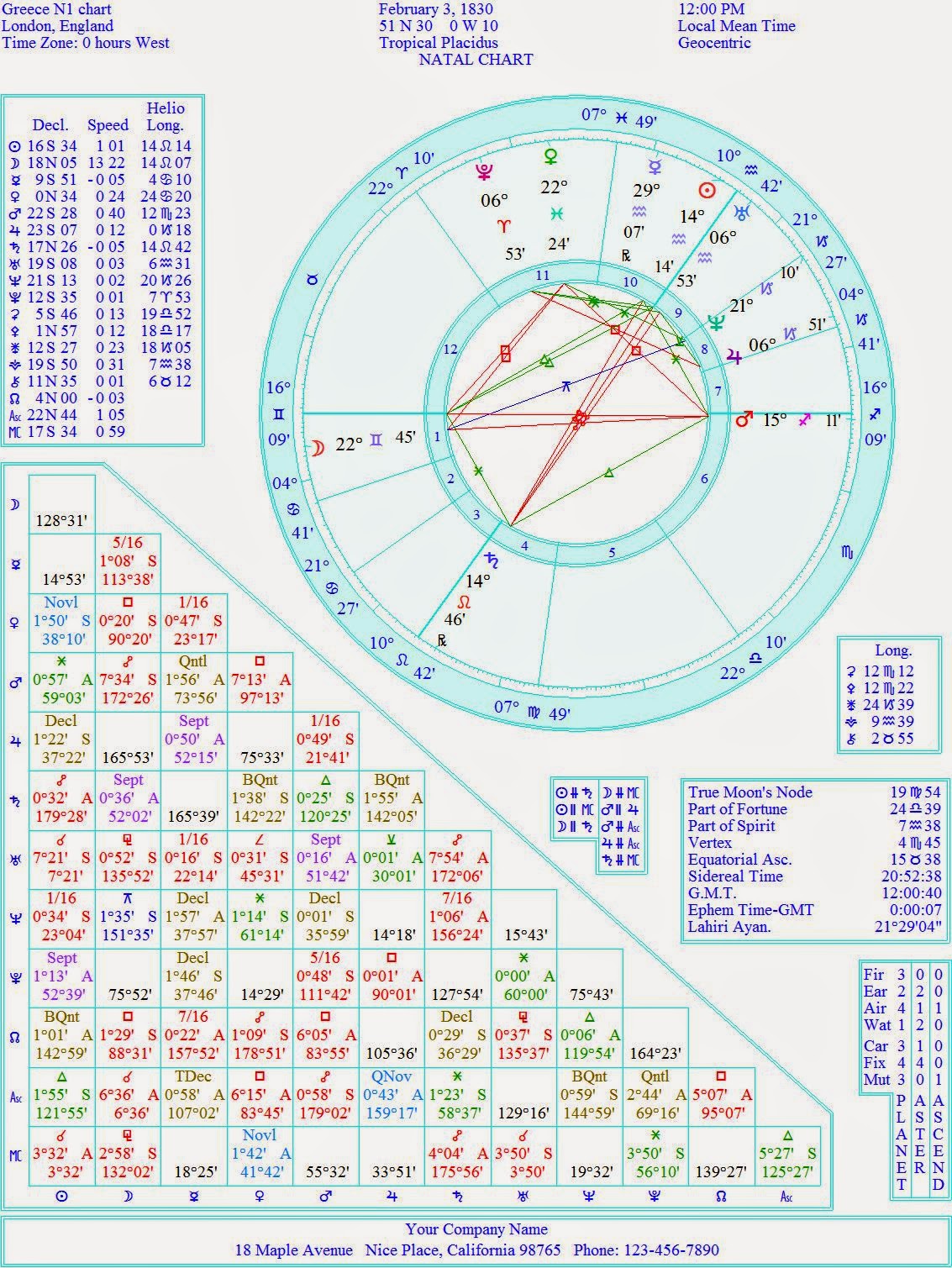Click the Gemini sign on the outer ring
The height and width of the screenshot is (1268, 952).
278,414
